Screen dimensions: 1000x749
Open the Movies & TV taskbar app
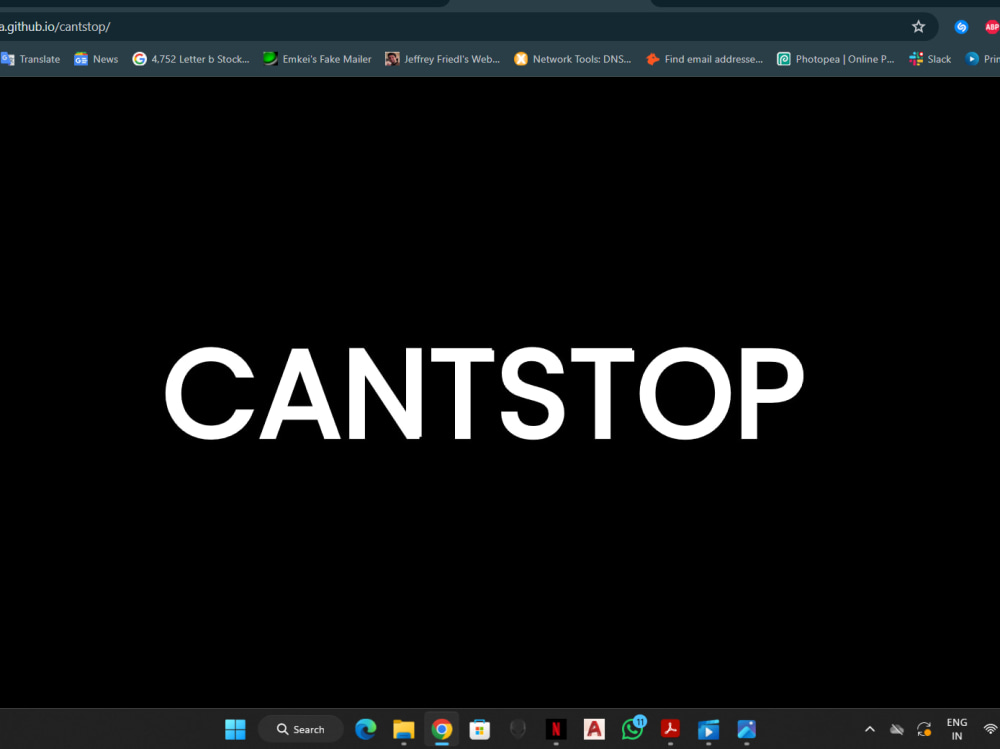click(x=709, y=729)
